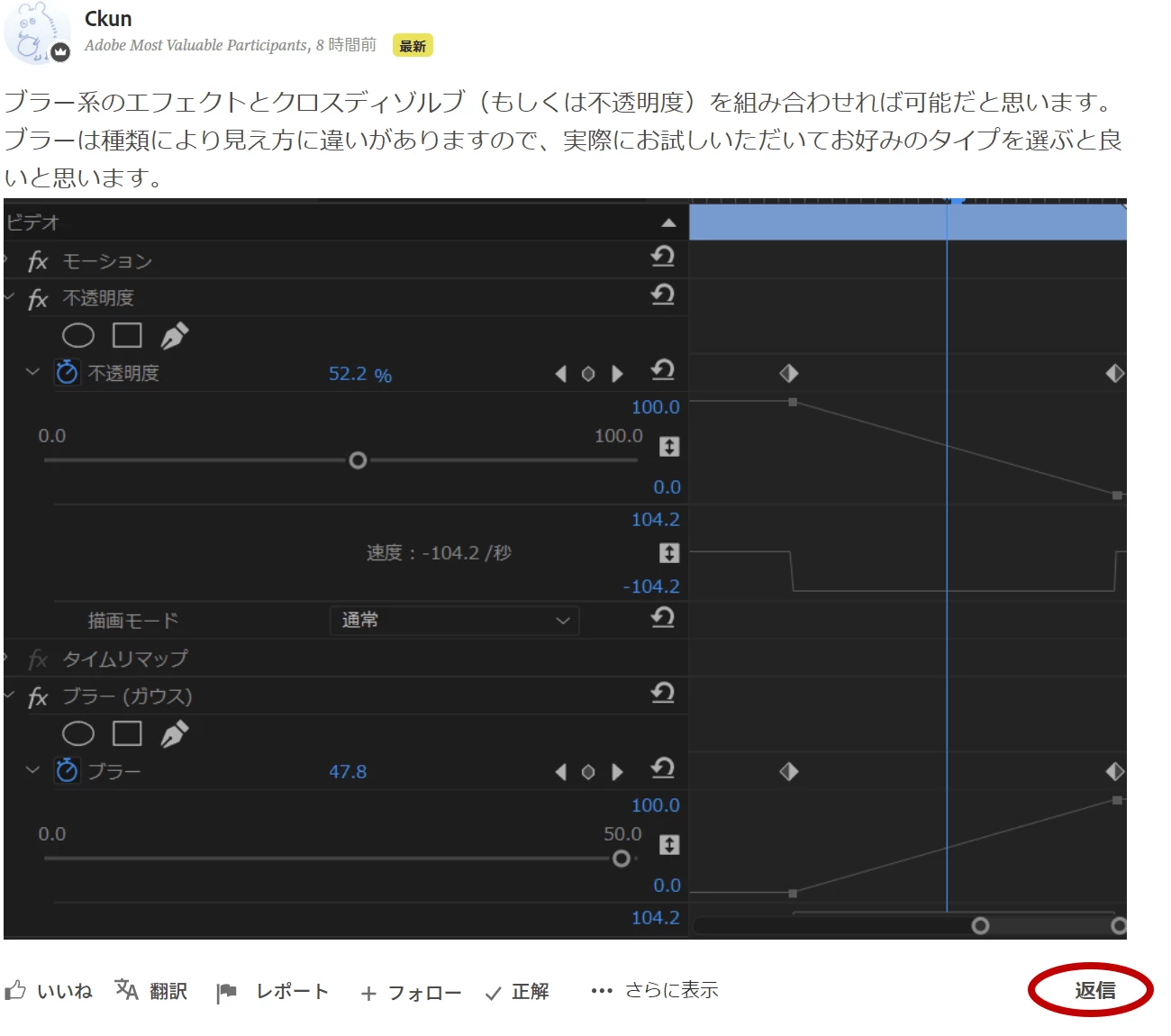The width and height of the screenshot is (1171, 1036).
Task: Edit 不透明度 value 52.2 %
Action: tap(359, 374)
